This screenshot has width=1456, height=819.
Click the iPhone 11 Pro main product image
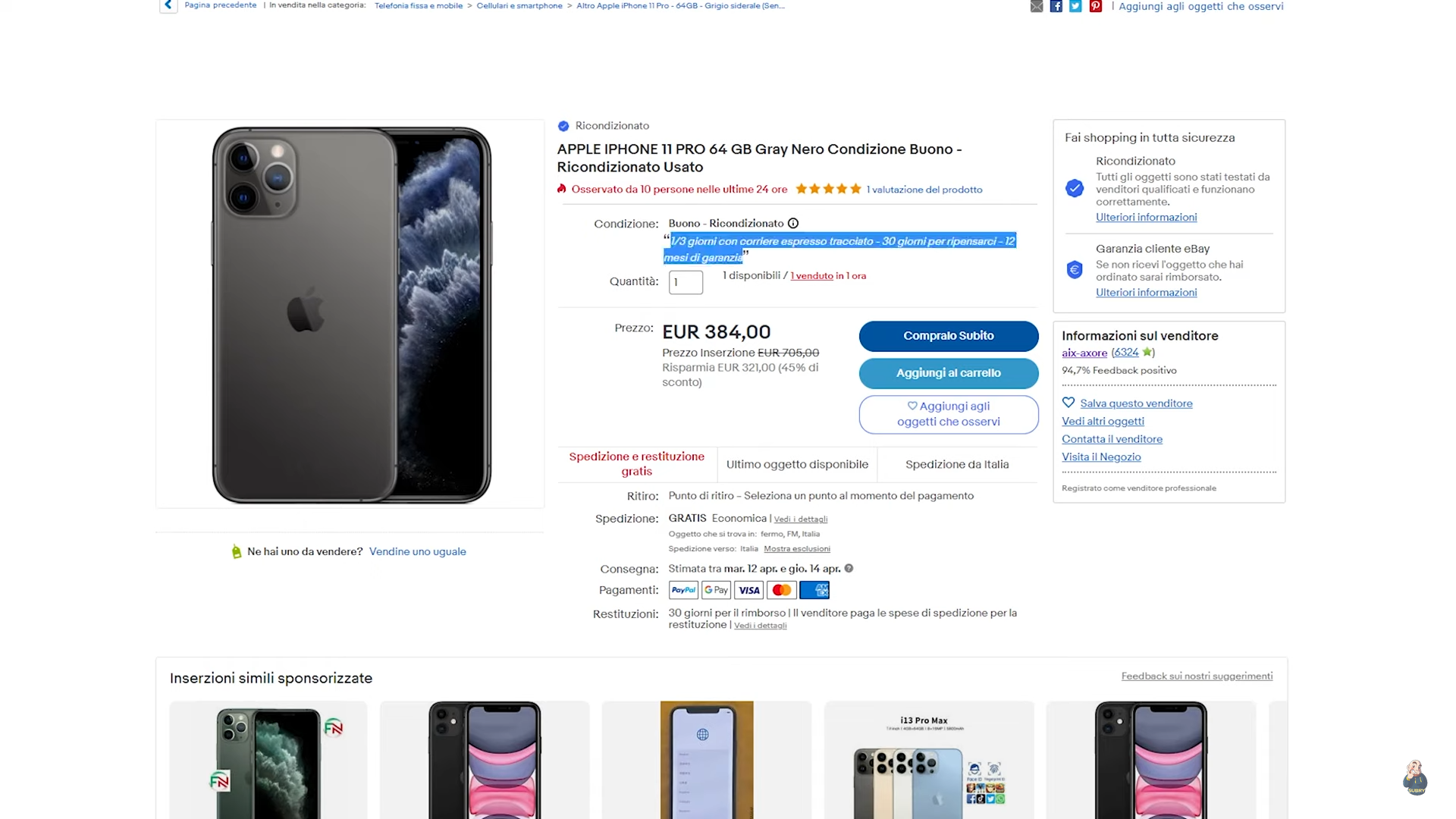tap(350, 314)
